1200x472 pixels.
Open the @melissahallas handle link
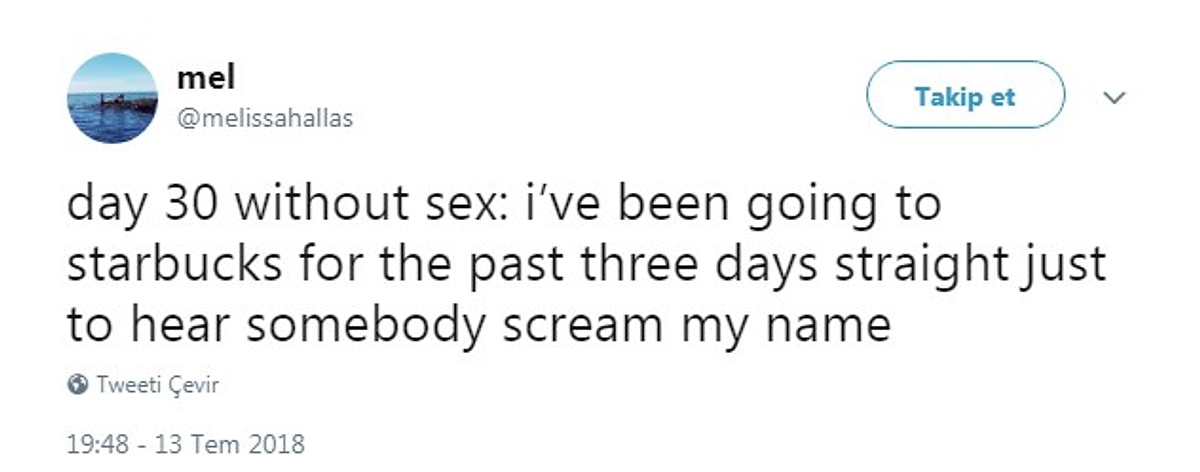click(264, 119)
